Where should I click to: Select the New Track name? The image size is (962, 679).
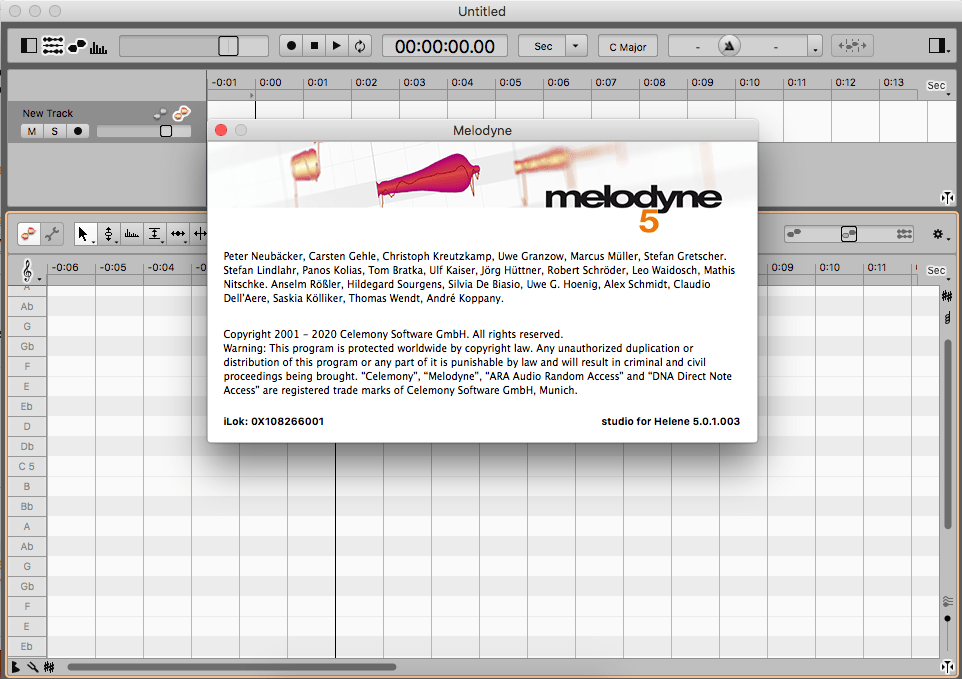pyautogui.click(x=48, y=113)
